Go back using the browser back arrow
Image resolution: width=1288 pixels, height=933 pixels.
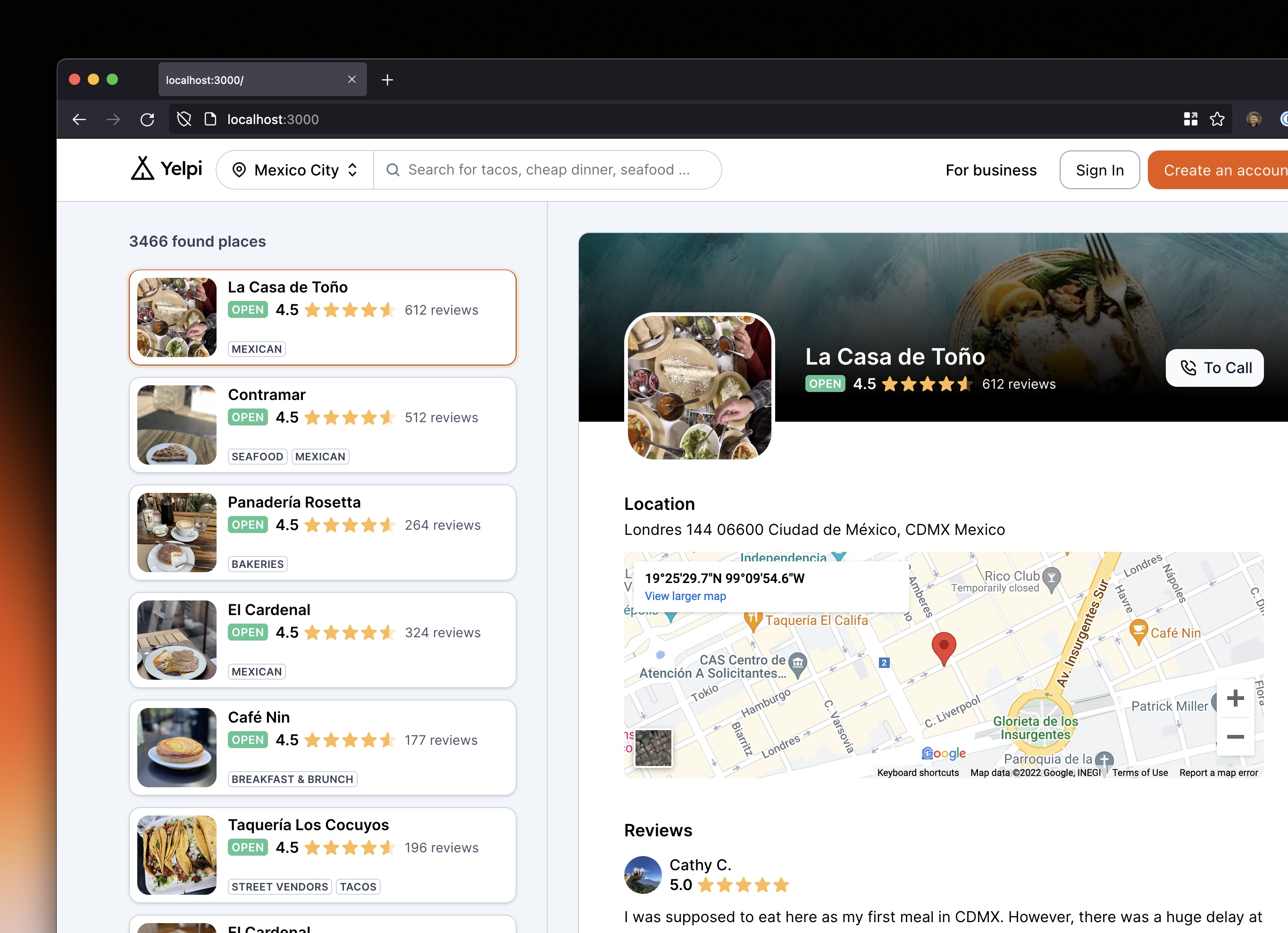click(x=79, y=119)
